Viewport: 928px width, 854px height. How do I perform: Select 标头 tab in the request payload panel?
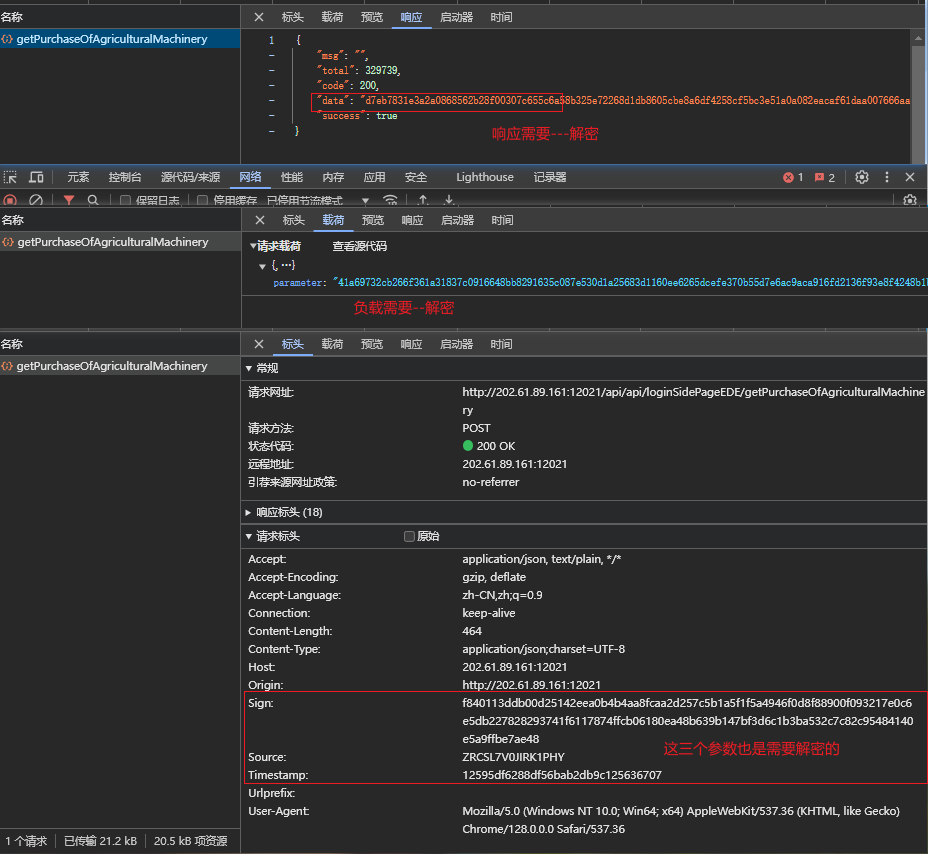pyautogui.click(x=294, y=220)
